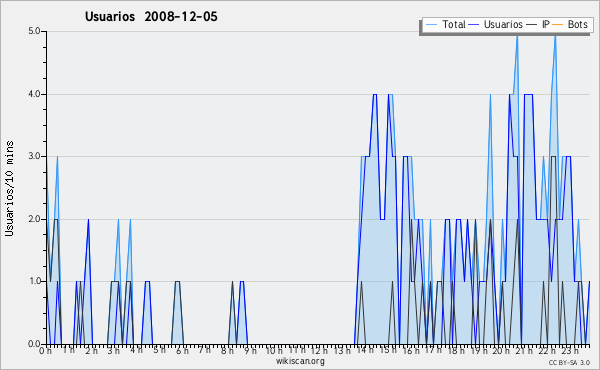Click the wikiscan.org text below the chart
Viewport: 600px width, 370px height.
pos(300,361)
